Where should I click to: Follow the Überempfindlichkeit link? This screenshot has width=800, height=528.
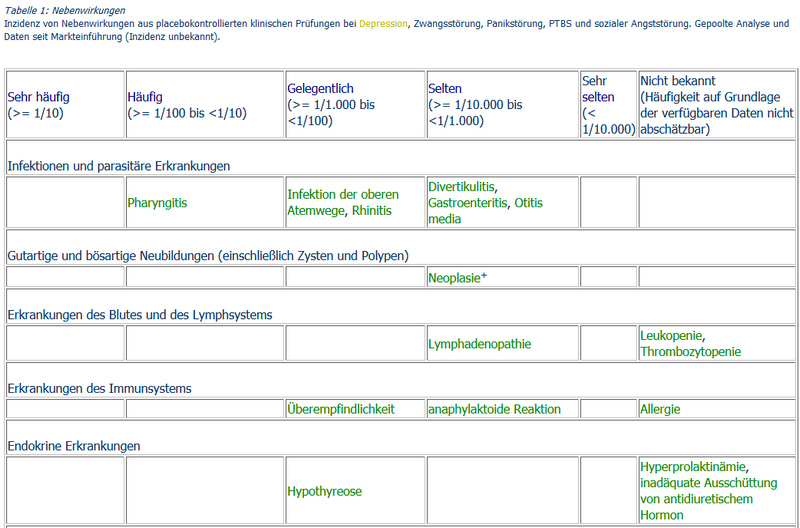pos(341,409)
